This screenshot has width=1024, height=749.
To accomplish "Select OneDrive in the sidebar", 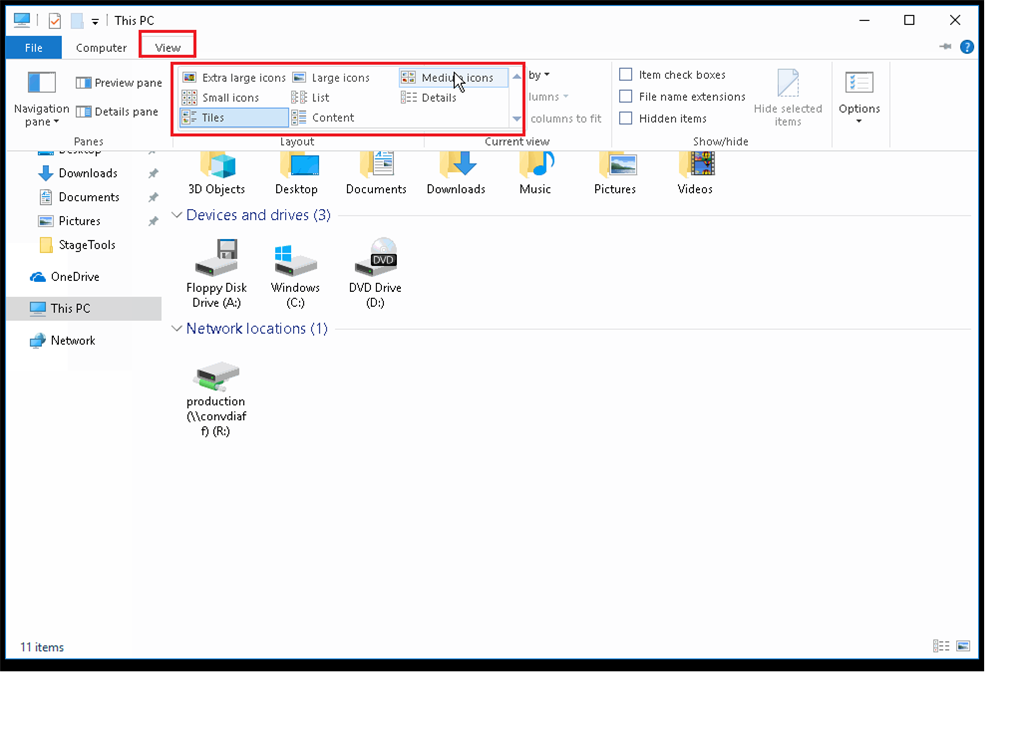I will [74, 276].
